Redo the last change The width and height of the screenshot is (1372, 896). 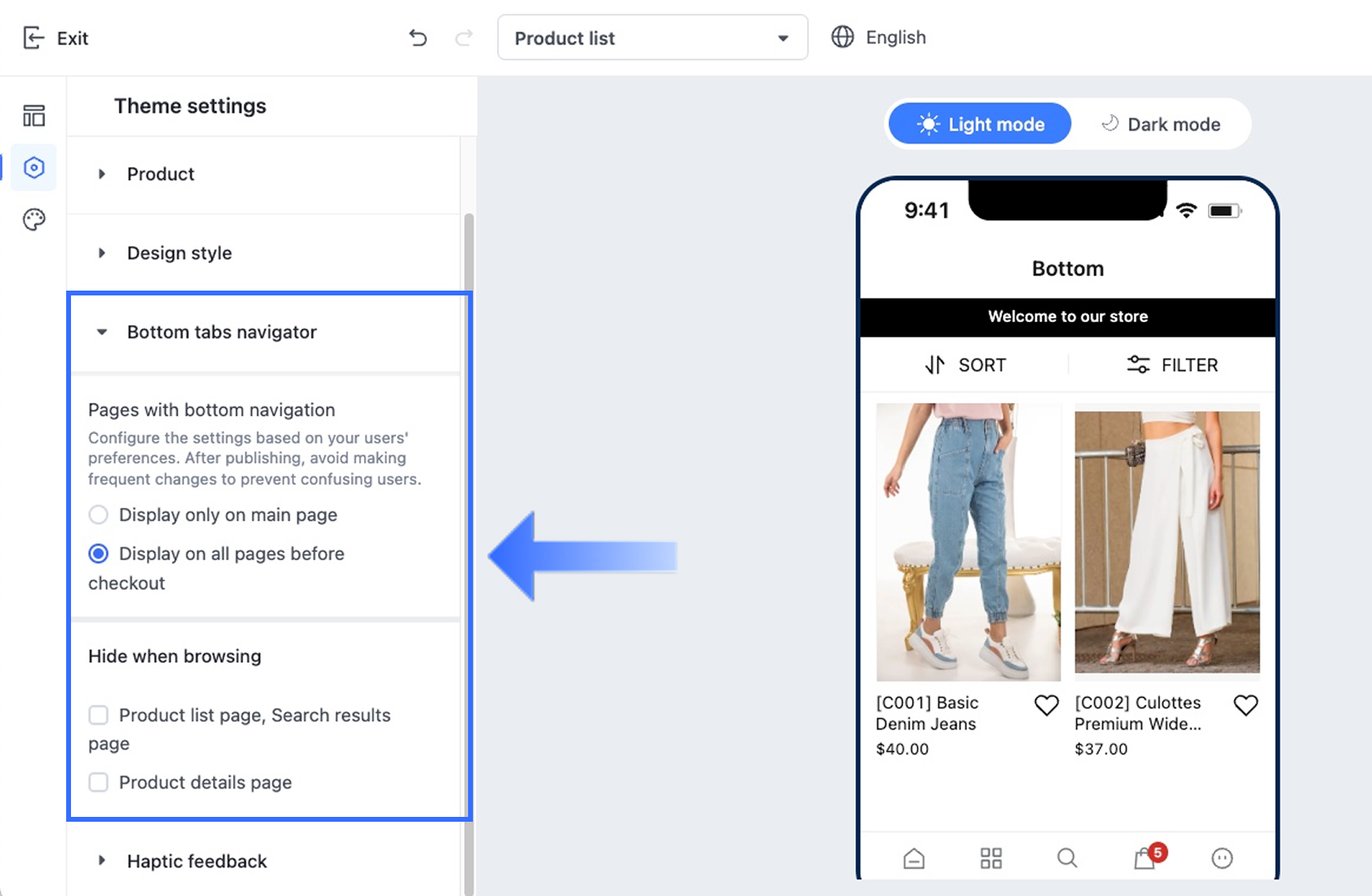click(x=464, y=38)
